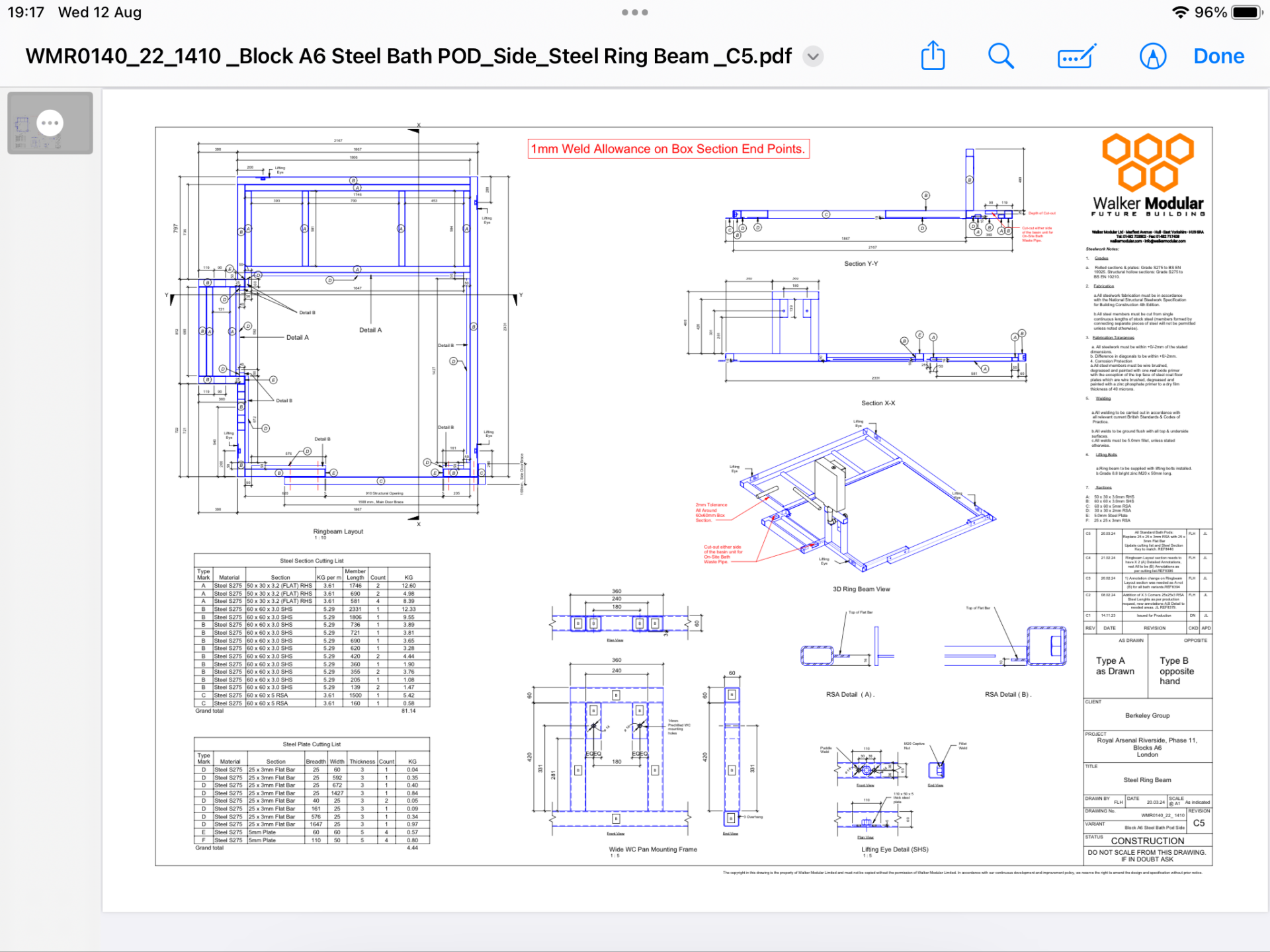Enable the Markup pen tool
The image size is (1270, 952).
(1153, 56)
